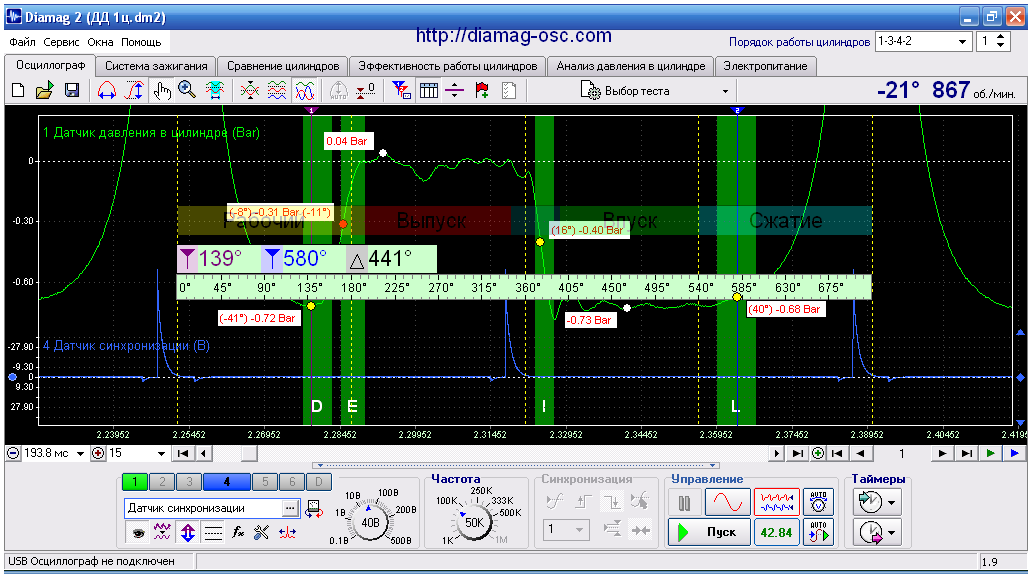Click the waveform vertical compress icon
The width and height of the screenshot is (1032, 574).
tap(249, 90)
